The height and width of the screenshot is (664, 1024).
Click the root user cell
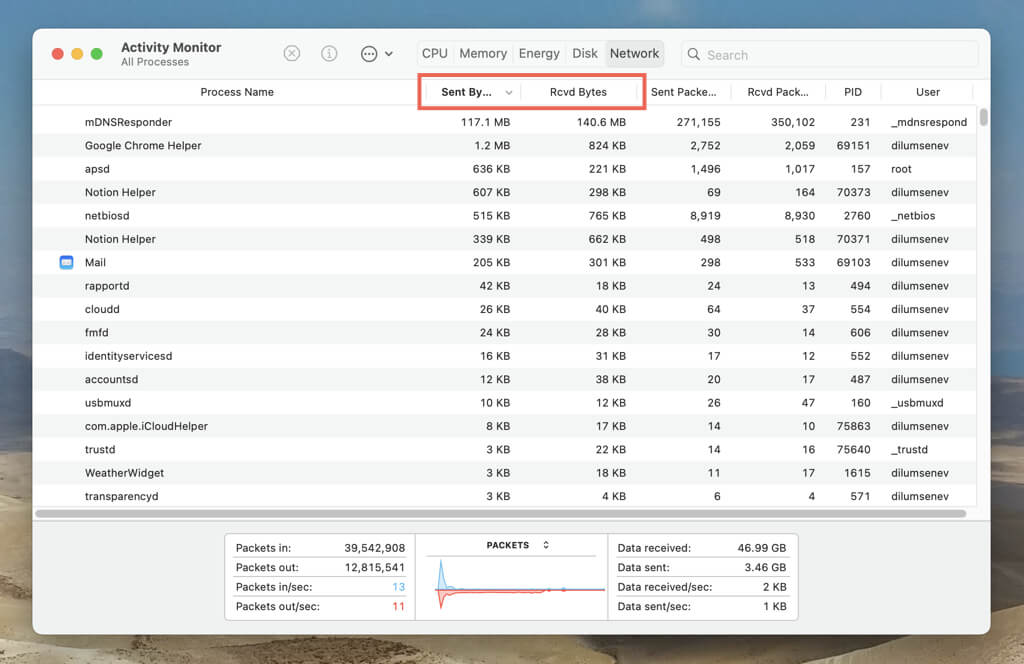(x=901, y=169)
